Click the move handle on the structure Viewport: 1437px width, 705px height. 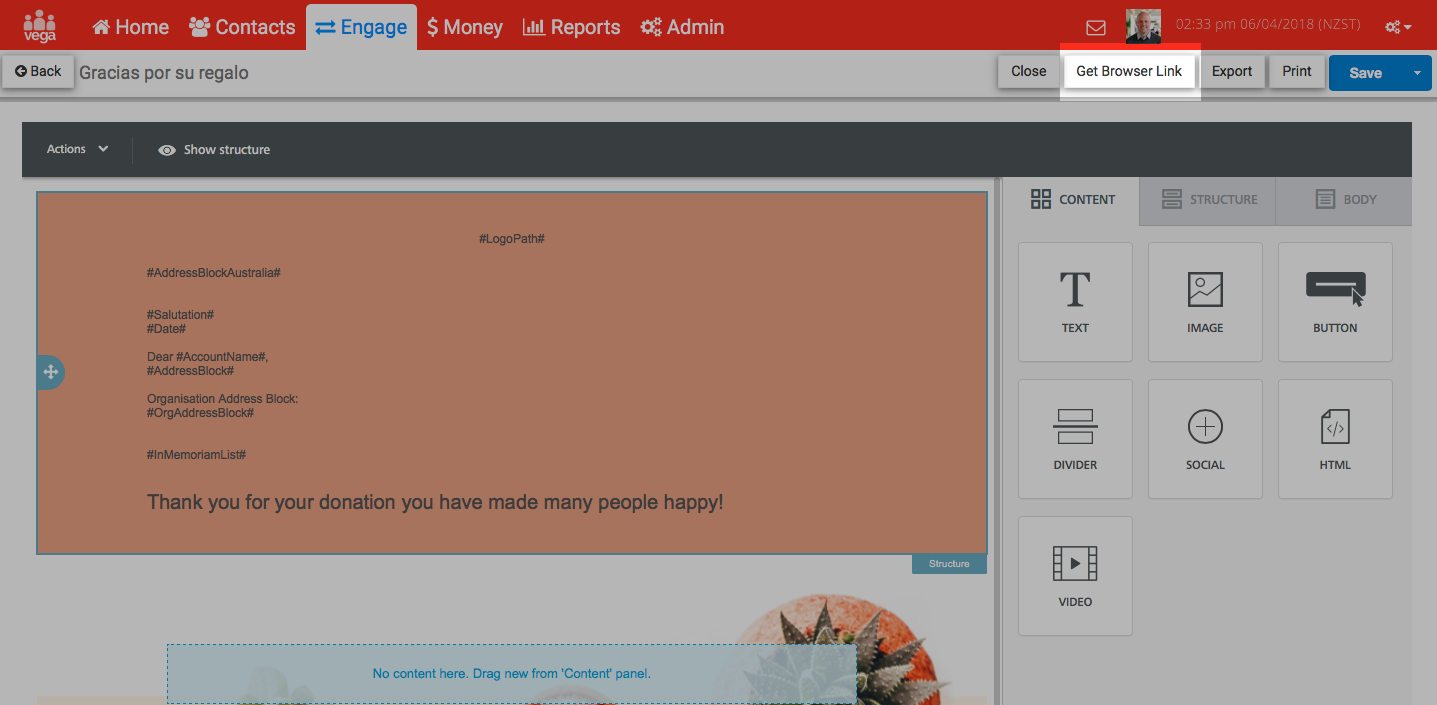tap(50, 372)
